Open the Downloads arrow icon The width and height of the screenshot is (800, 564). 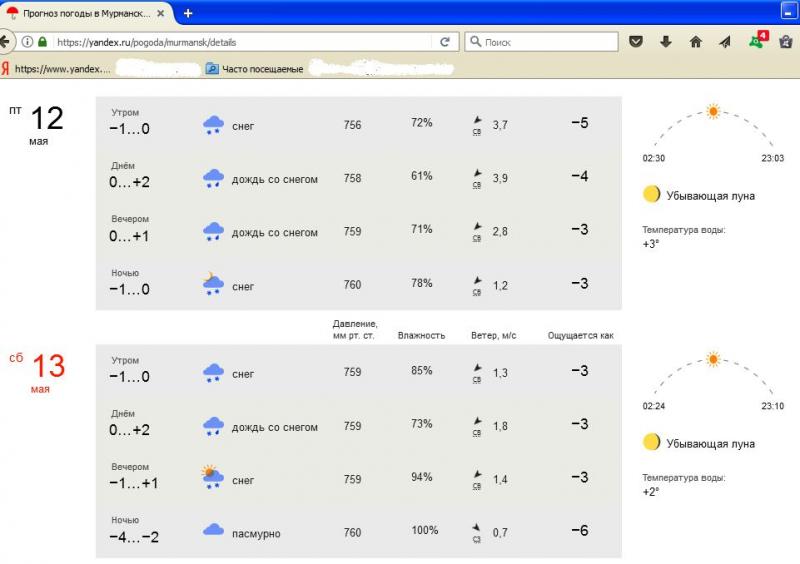pyautogui.click(x=665, y=42)
